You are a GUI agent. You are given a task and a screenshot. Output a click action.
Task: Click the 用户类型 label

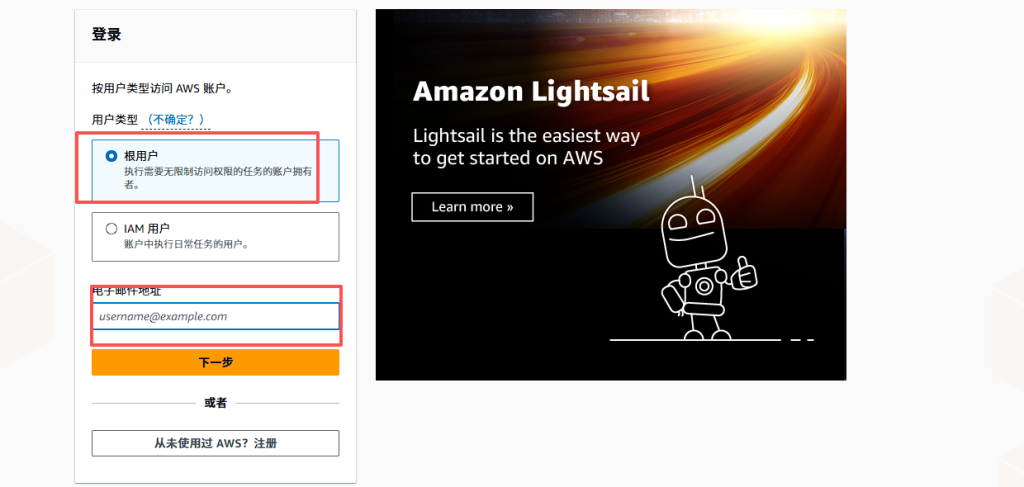coord(115,120)
